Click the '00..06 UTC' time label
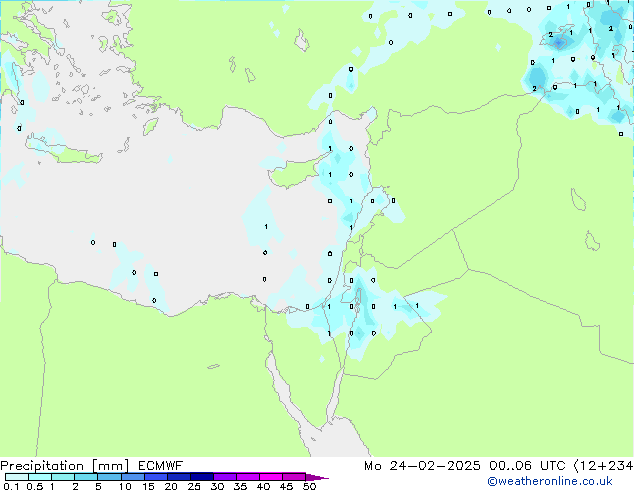The width and height of the screenshot is (634, 490). point(527,466)
